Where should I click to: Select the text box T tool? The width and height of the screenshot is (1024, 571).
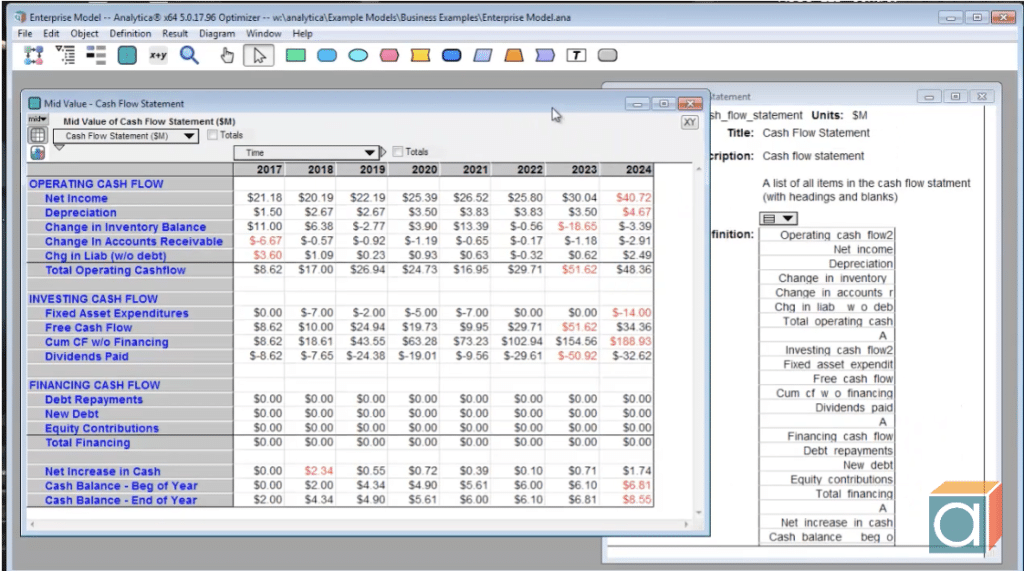tap(575, 56)
